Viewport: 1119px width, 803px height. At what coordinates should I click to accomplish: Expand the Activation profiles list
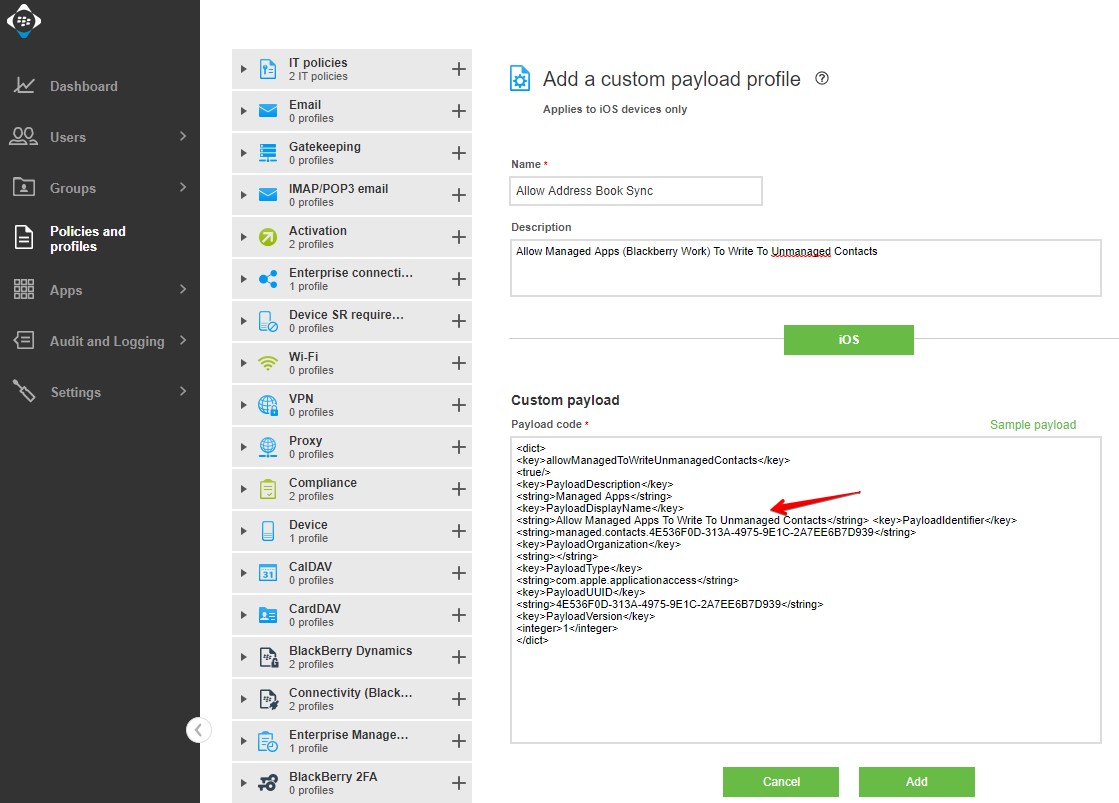coord(243,237)
